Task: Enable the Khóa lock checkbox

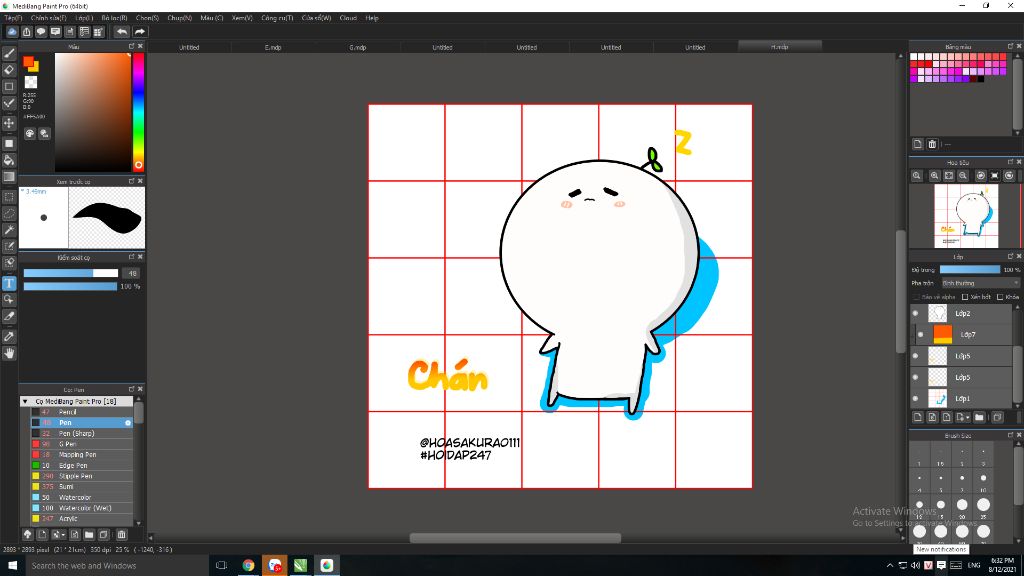Action: (x=999, y=297)
